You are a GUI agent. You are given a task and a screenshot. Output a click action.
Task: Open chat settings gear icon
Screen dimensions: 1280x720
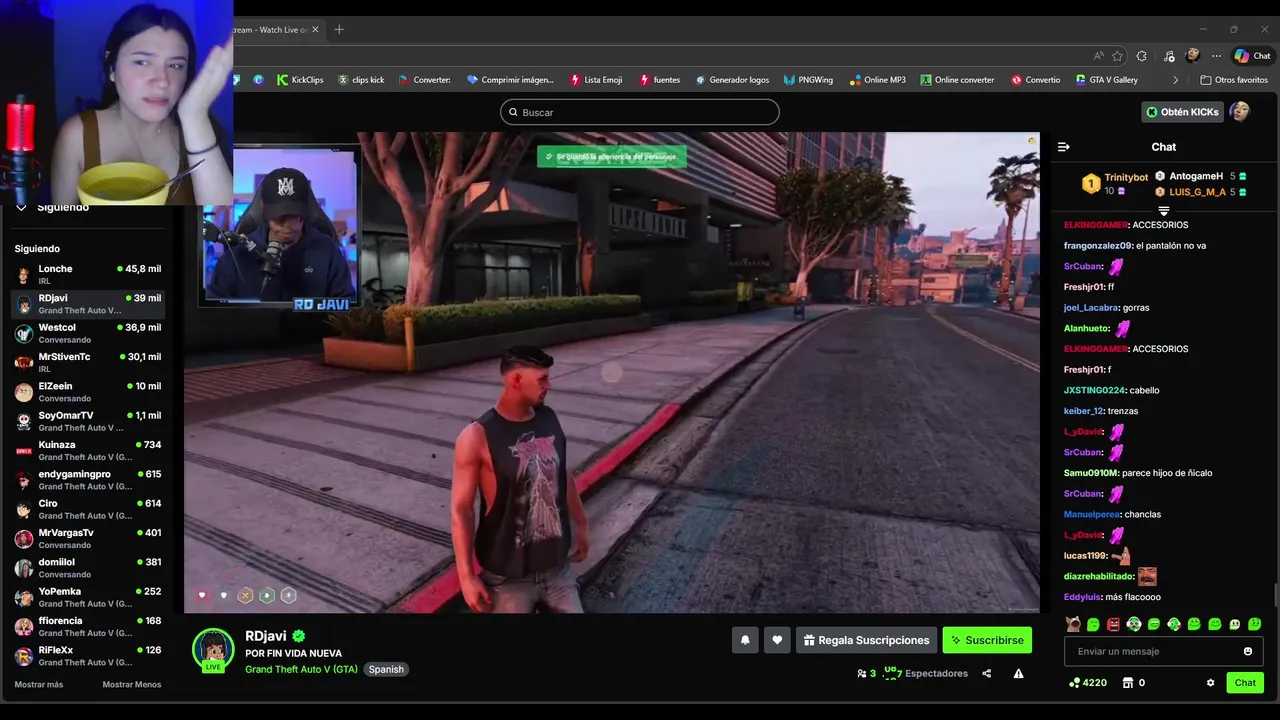[1210, 683]
